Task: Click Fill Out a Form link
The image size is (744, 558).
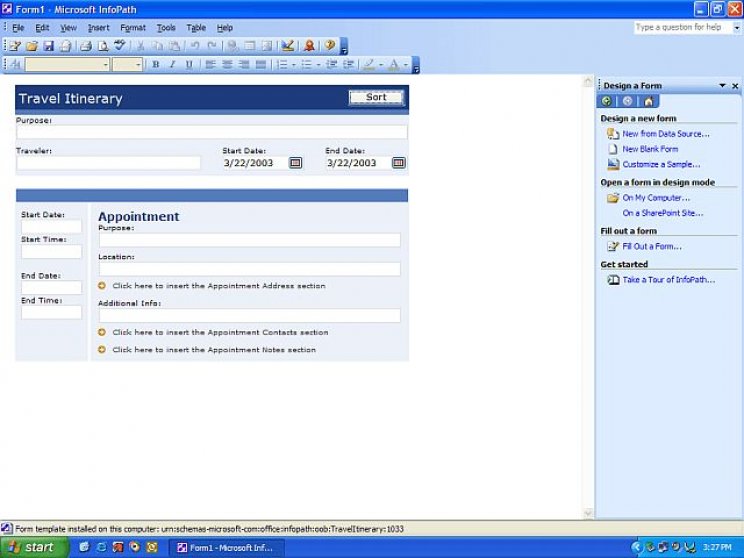Action: point(652,246)
